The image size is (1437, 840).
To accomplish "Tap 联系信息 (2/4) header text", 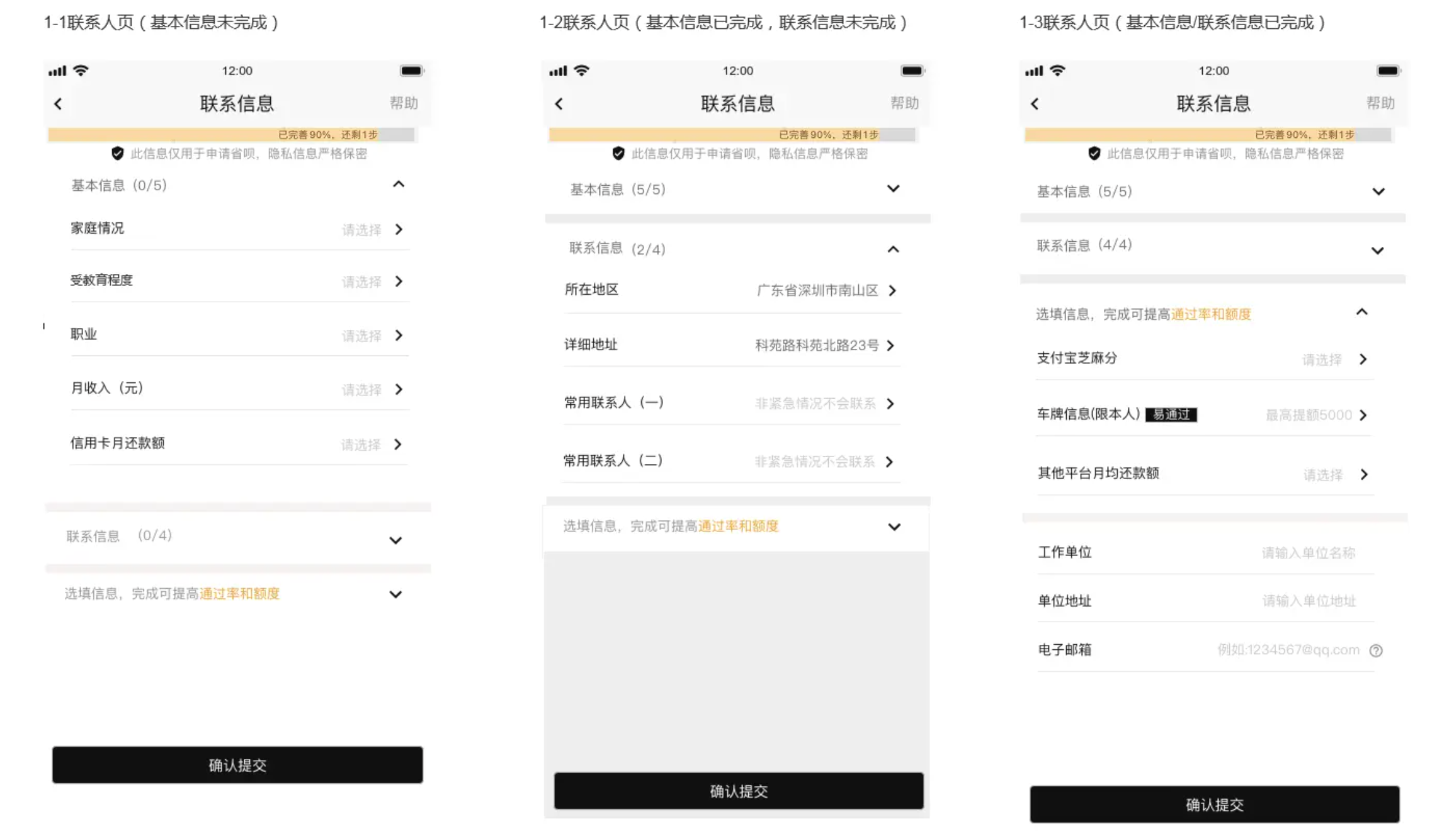I will pyautogui.click(x=617, y=249).
